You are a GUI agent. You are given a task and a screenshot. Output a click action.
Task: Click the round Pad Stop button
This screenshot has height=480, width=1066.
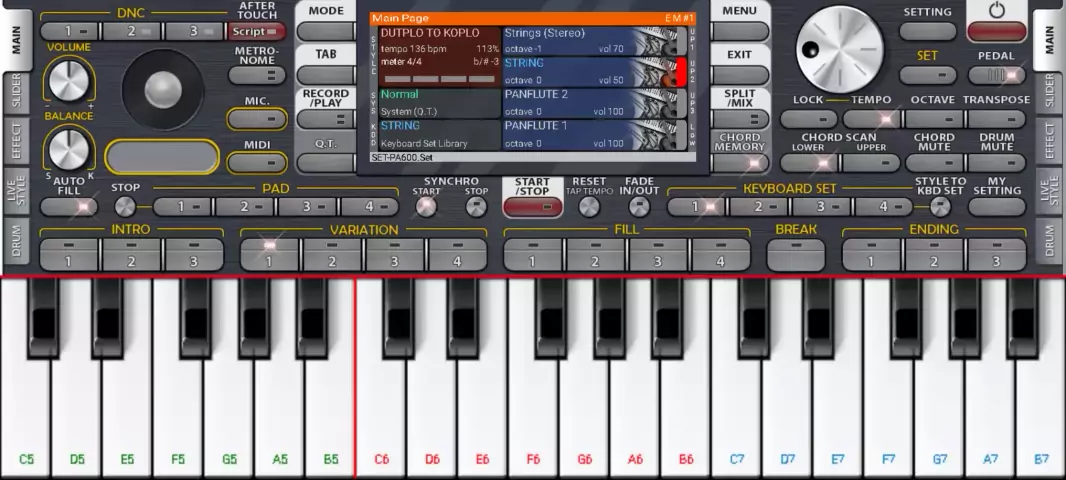(125, 207)
